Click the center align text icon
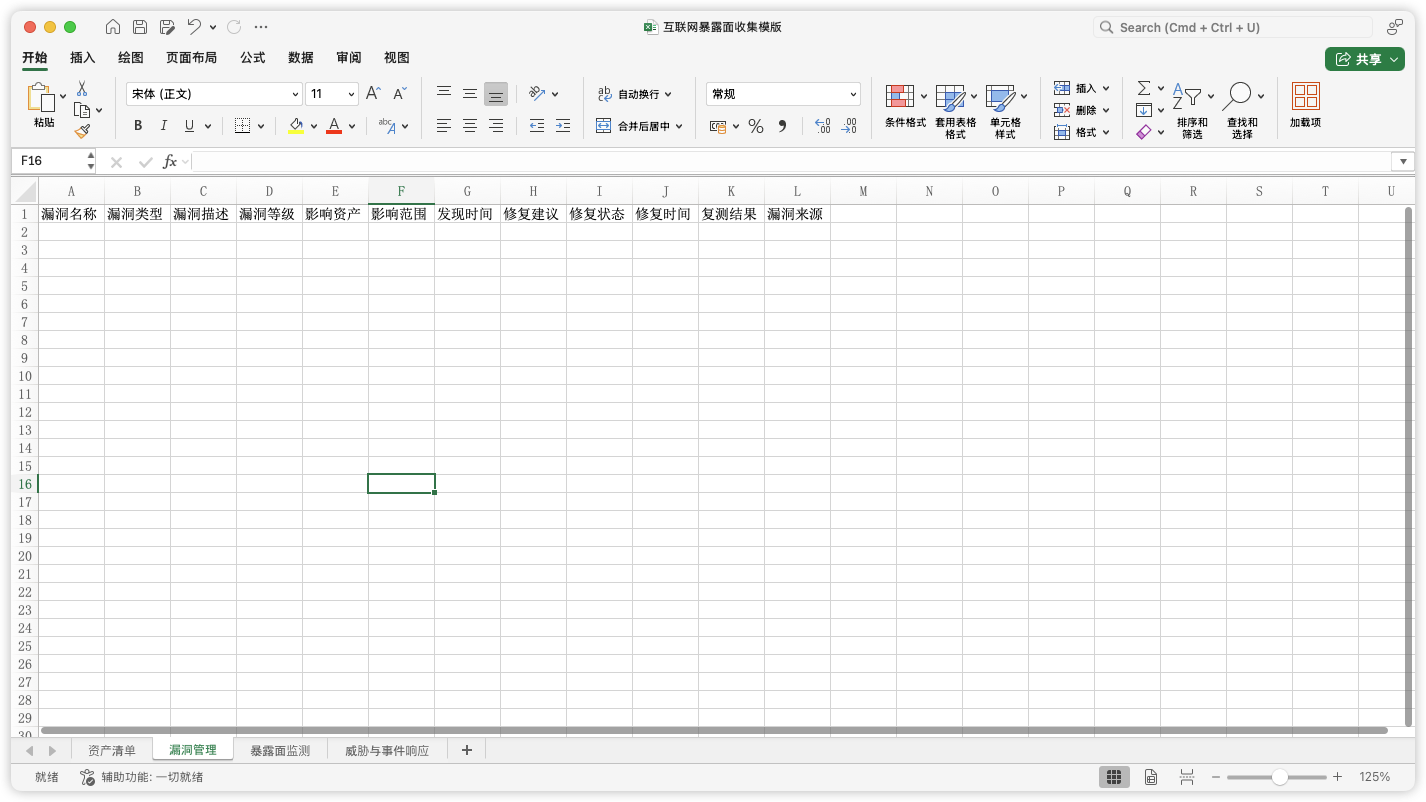This screenshot has width=1426, height=802. (469, 126)
